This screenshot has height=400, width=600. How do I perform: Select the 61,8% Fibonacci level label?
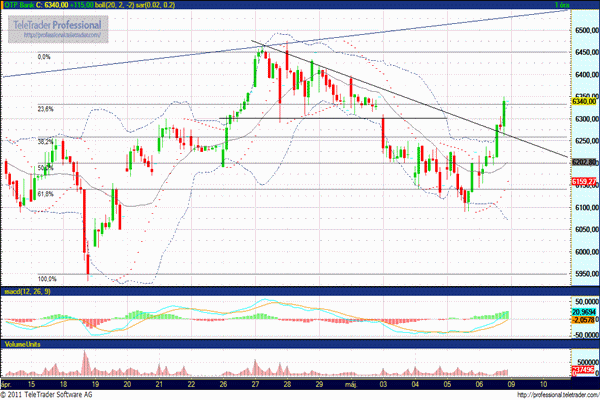(45, 194)
